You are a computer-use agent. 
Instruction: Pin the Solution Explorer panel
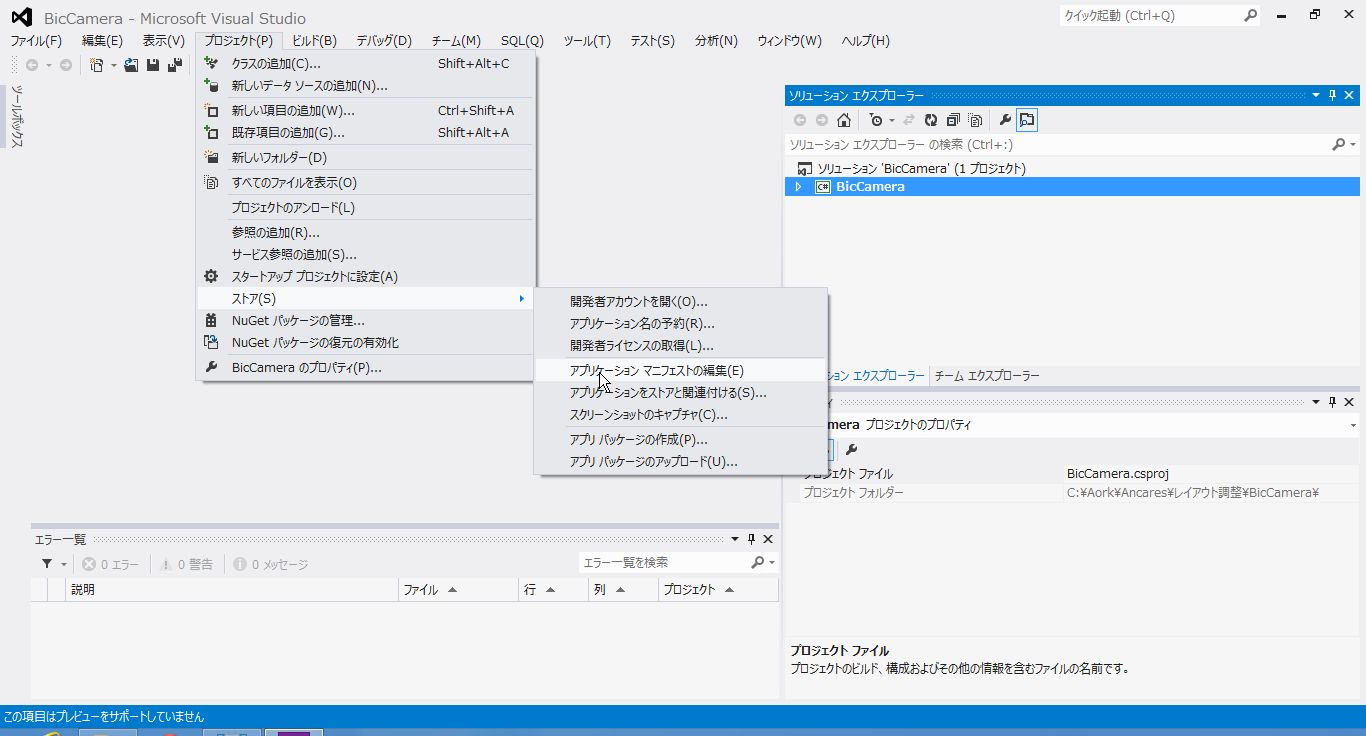(1332, 95)
